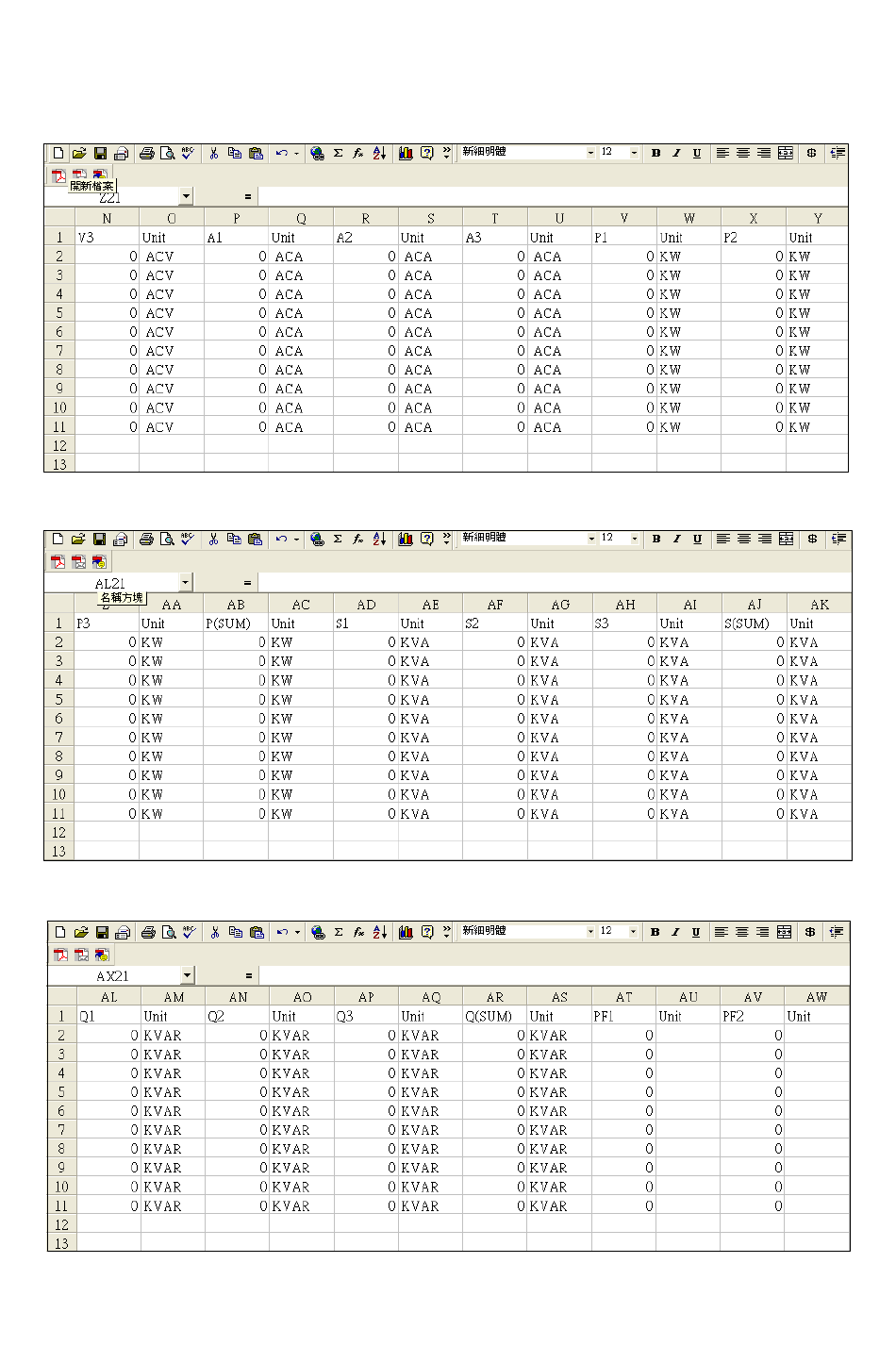Expand More Buttons chevron in AX21 spreadsheet
896x1346 pixels.
point(447,932)
